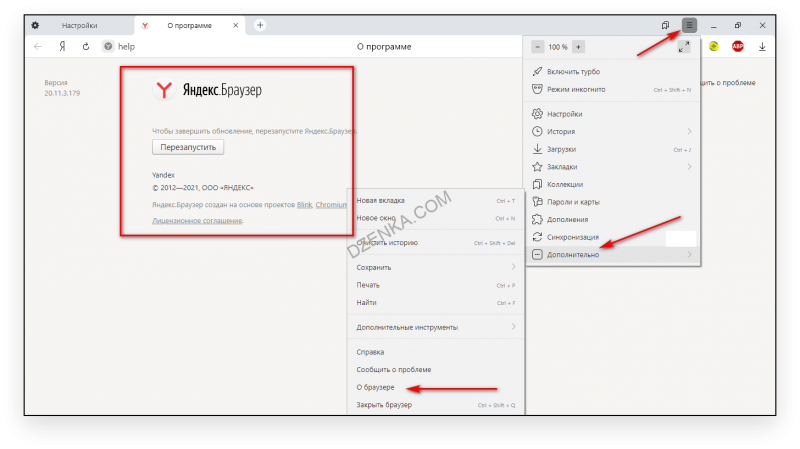This screenshot has height=449, width=800.
Task: Click the bookmark icon beside Коллекции
Action: (x=537, y=184)
